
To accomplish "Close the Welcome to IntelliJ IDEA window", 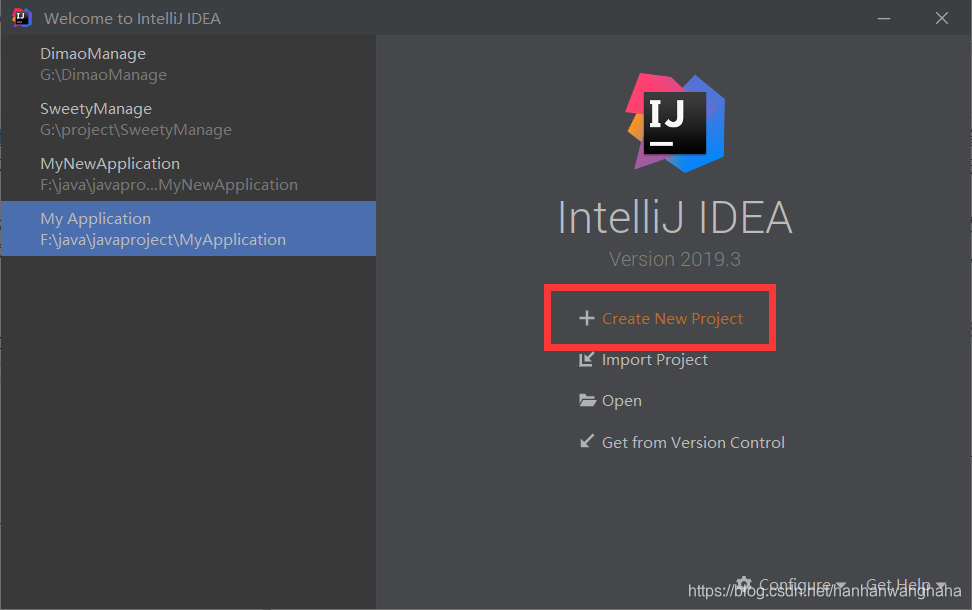I will coord(942,19).
